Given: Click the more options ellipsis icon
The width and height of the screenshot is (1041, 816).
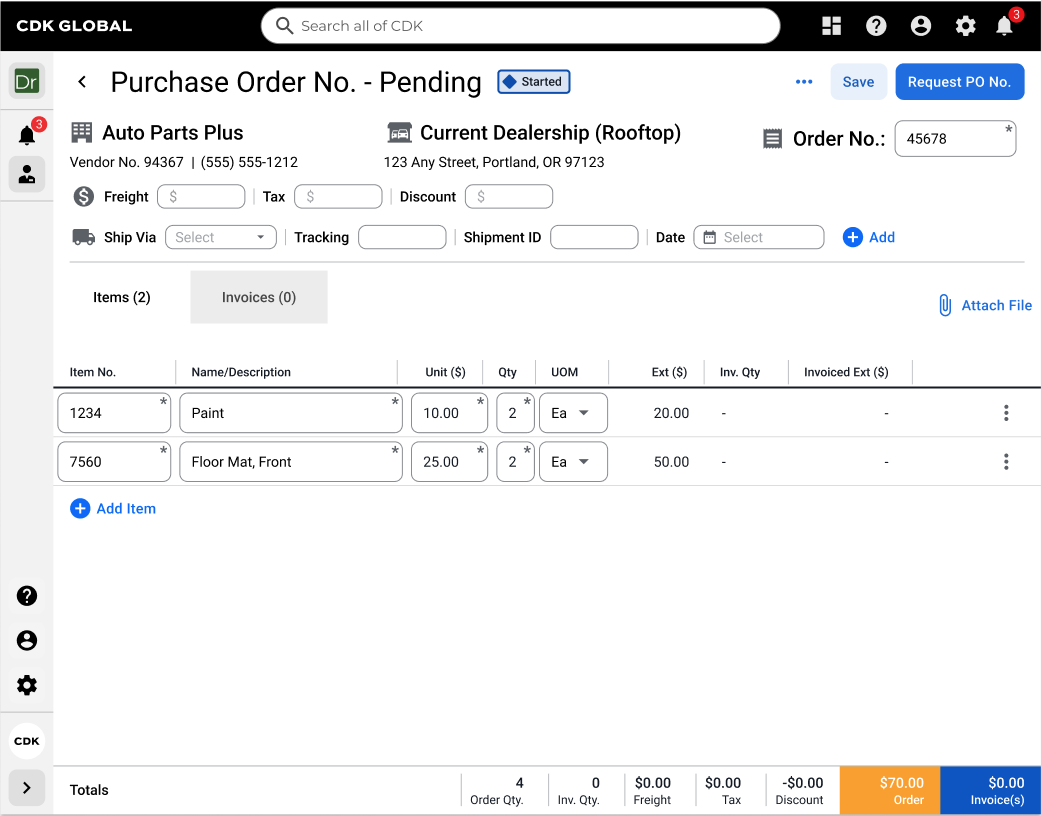Looking at the screenshot, I should tap(803, 82).
